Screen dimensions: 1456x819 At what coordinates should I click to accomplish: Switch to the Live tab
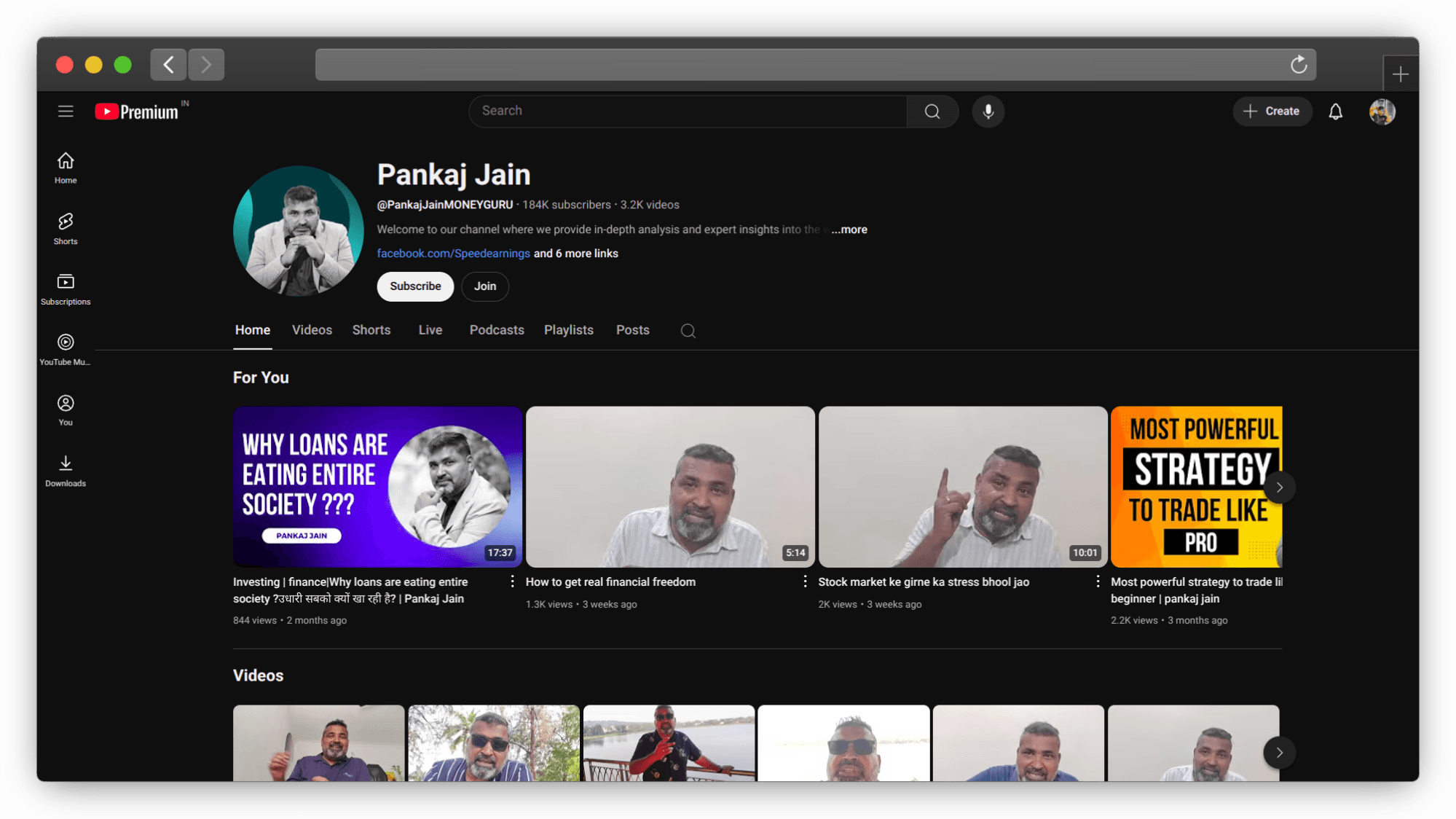(x=430, y=331)
